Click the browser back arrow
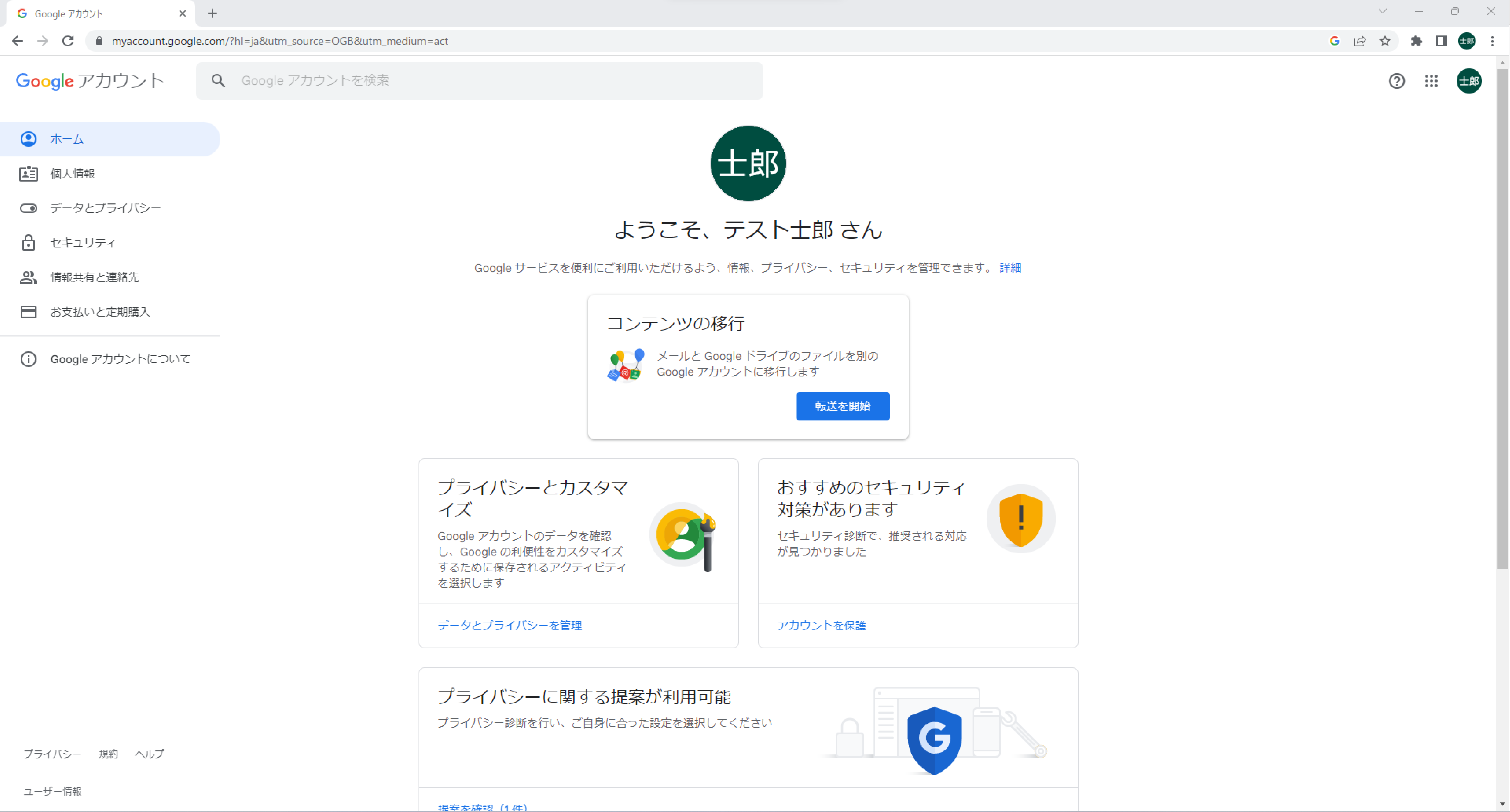Viewport: 1510px width, 812px height. tap(18, 41)
